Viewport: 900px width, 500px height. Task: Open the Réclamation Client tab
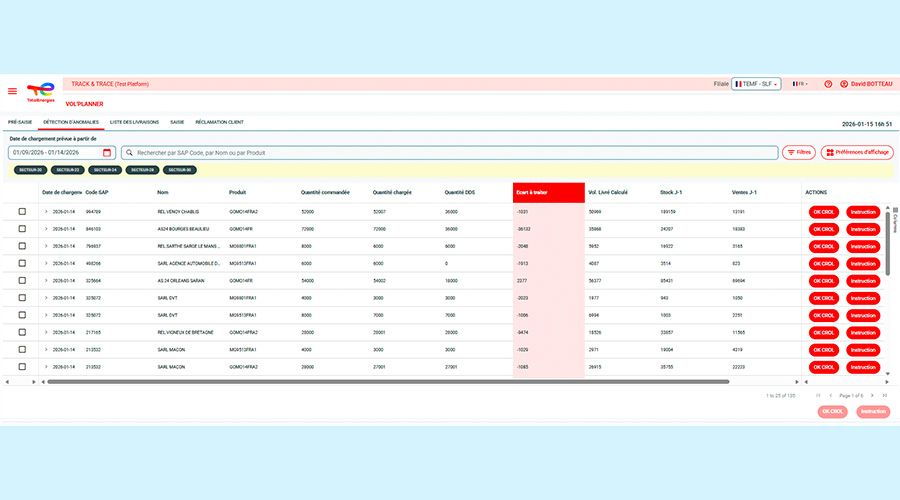point(219,122)
